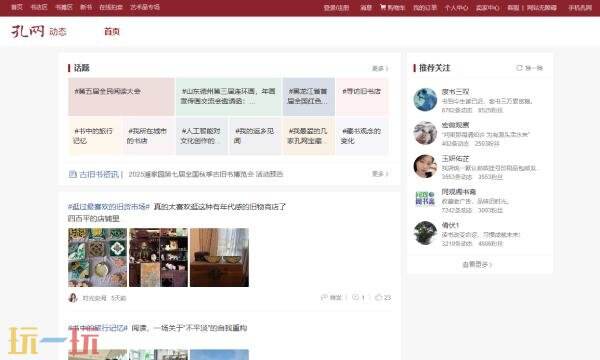The image size is (600, 360).
Task: Open the green topic tile starting #山东德州
Action: tap(228, 96)
